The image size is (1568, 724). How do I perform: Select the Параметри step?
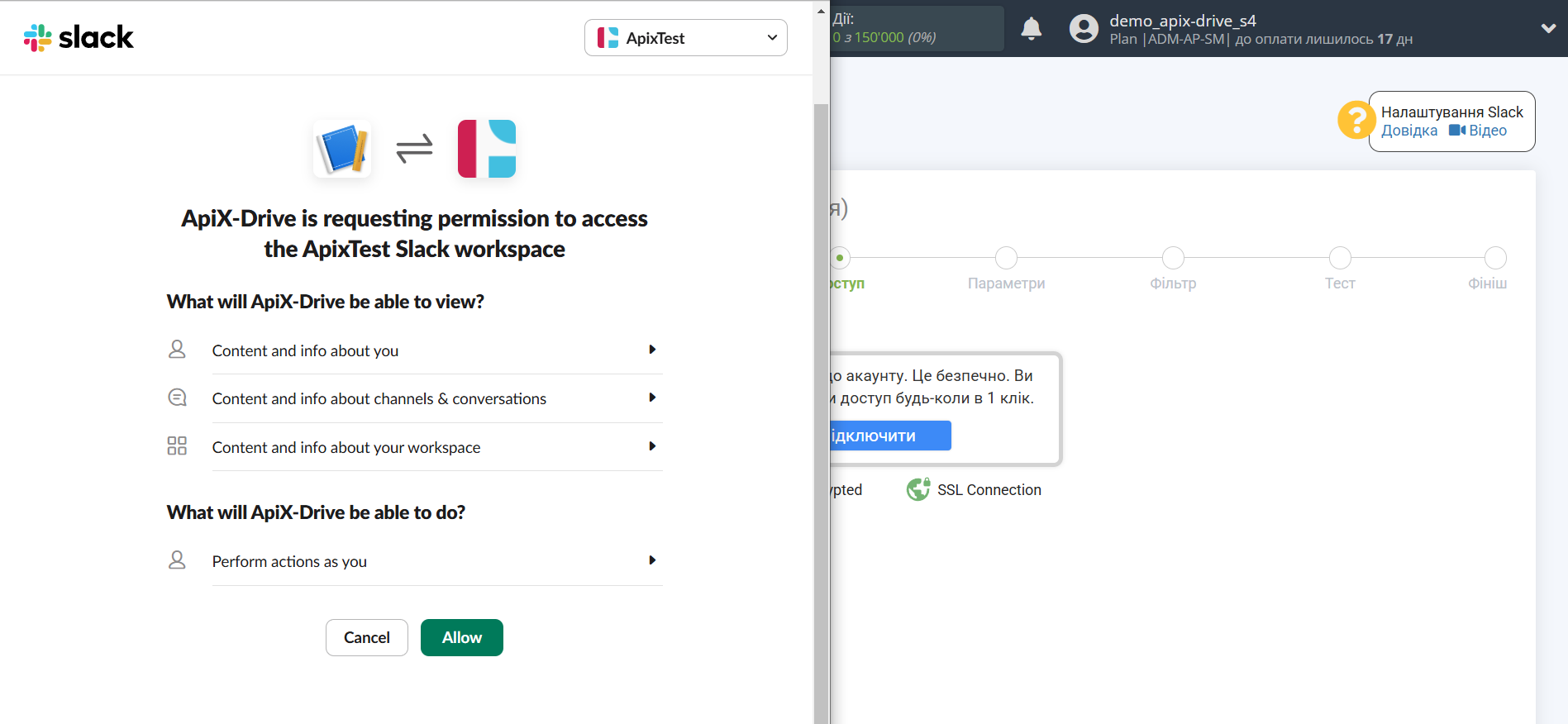(1006, 283)
